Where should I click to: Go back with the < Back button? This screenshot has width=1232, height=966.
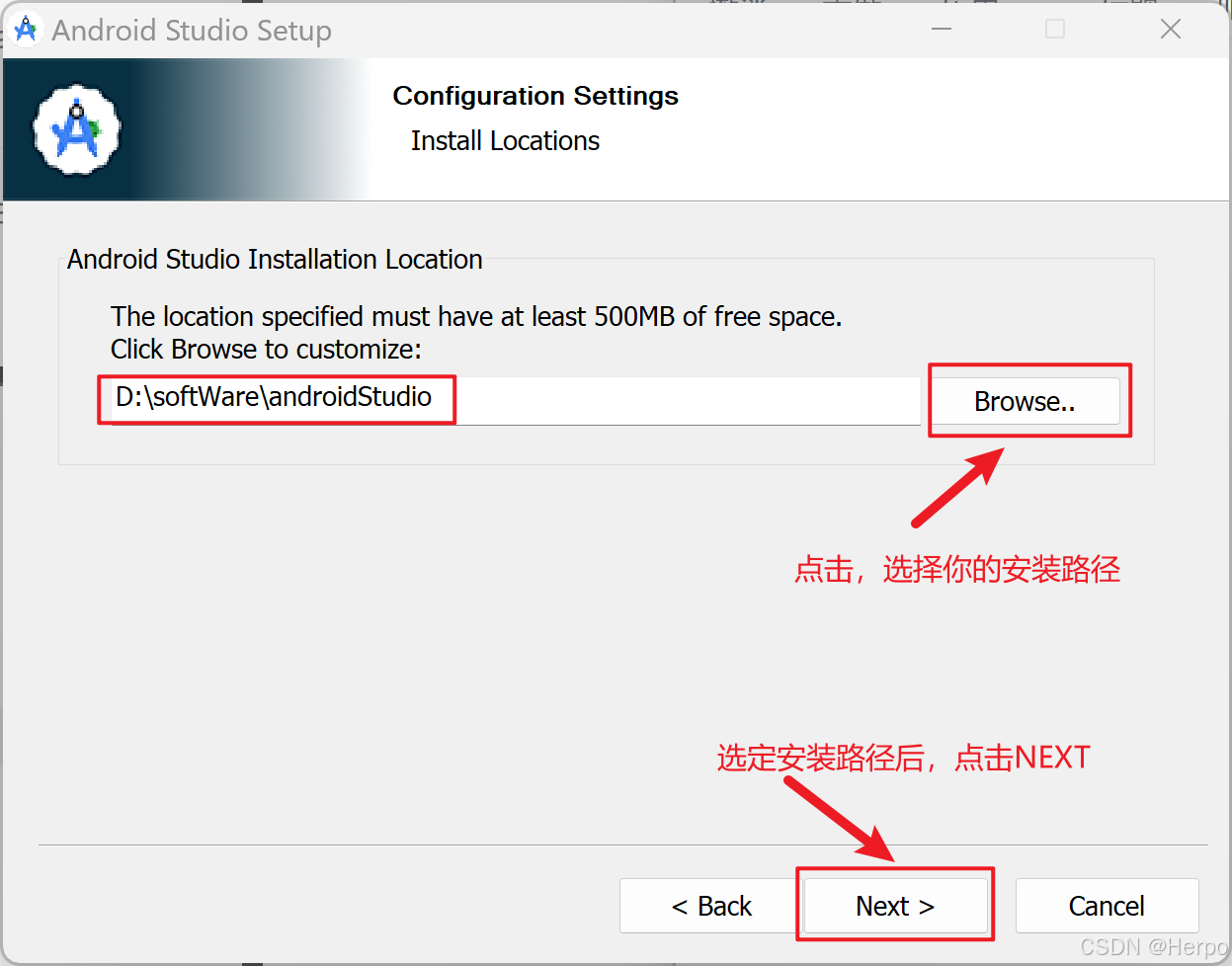[711, 906]
